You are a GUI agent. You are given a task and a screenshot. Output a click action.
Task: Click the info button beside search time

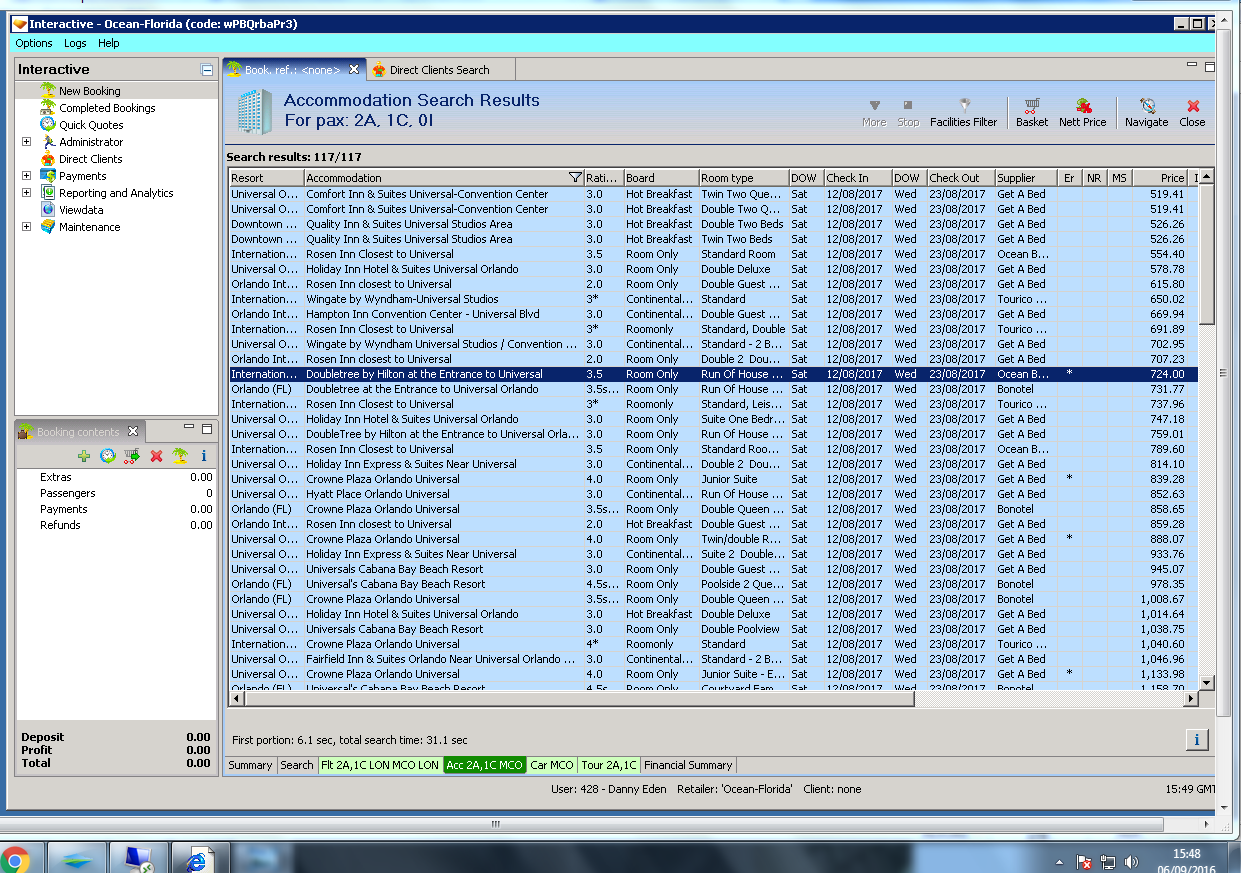point(1196,740)
